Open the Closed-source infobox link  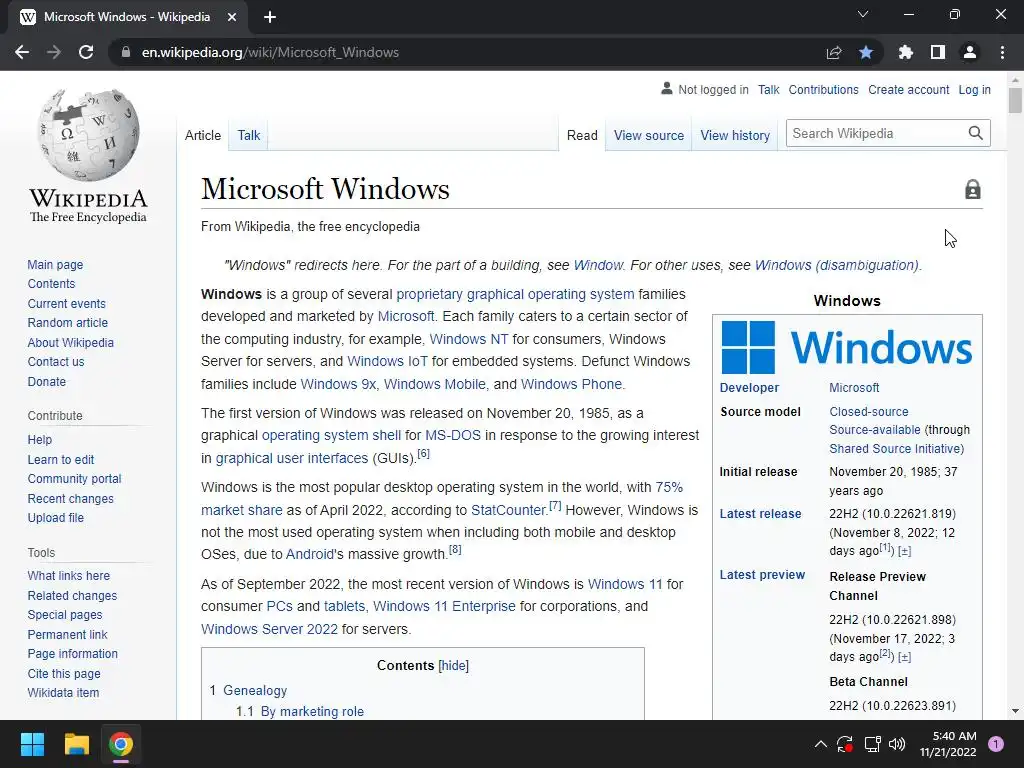(869, 411)
